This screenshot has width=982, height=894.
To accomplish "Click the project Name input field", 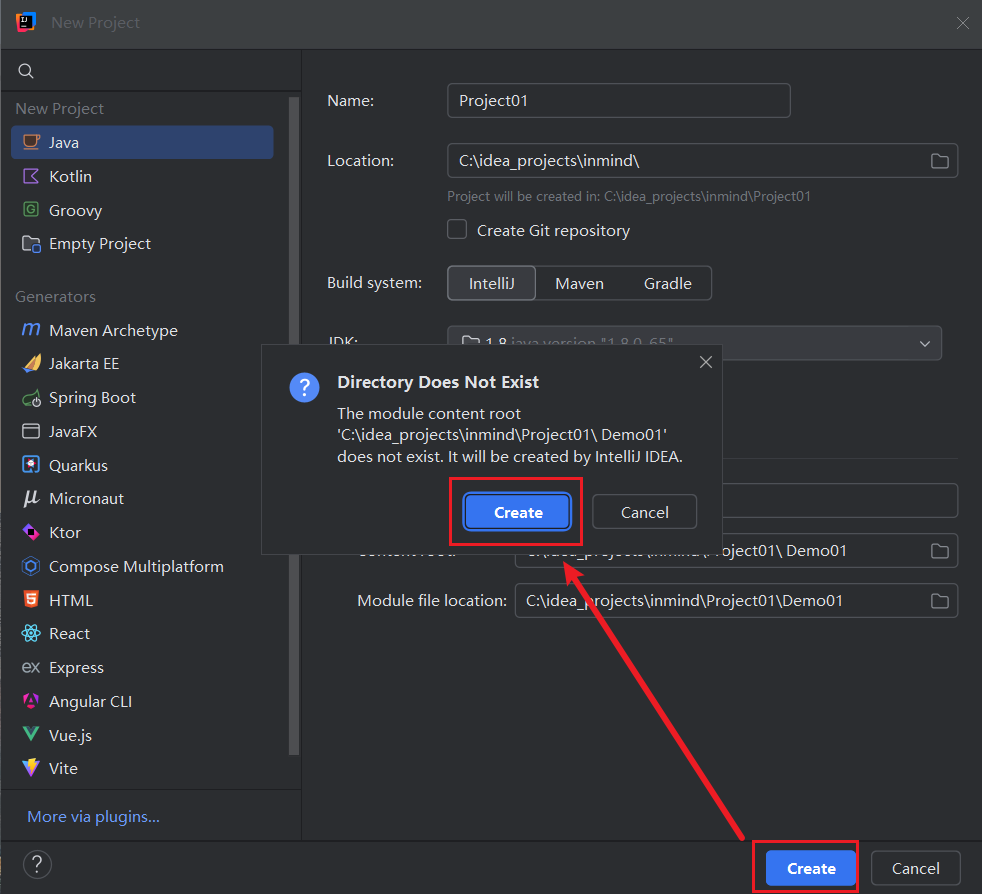I will [x=619, y=101].
